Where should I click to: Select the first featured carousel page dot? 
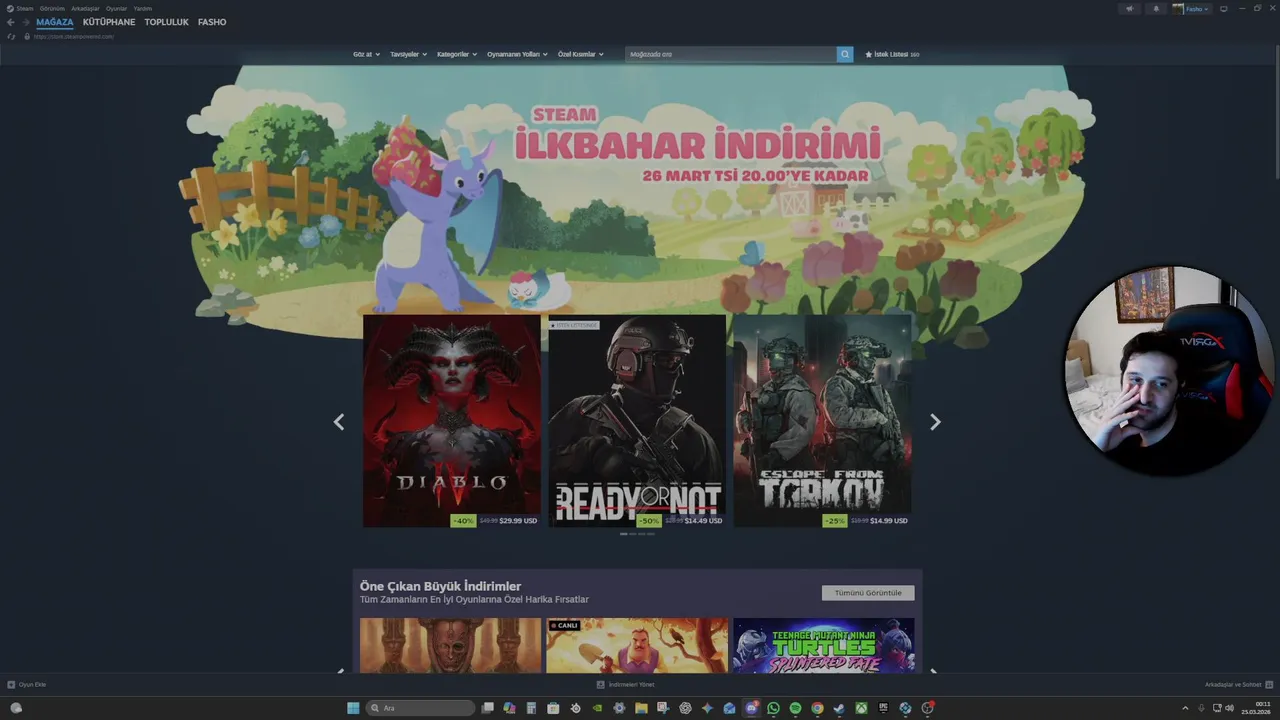click(624, 534)
